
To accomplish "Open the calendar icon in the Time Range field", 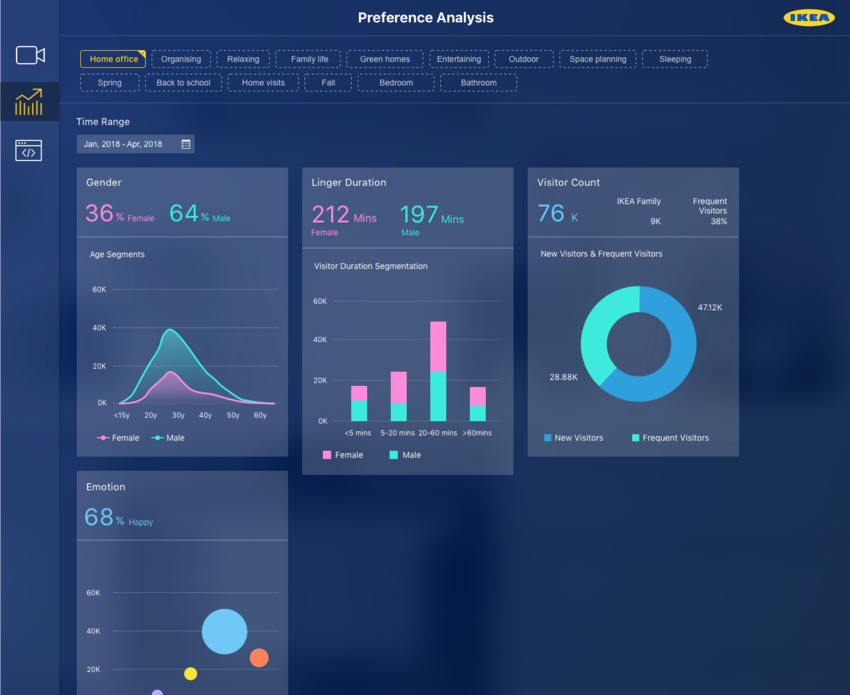I will pos(185,143).
